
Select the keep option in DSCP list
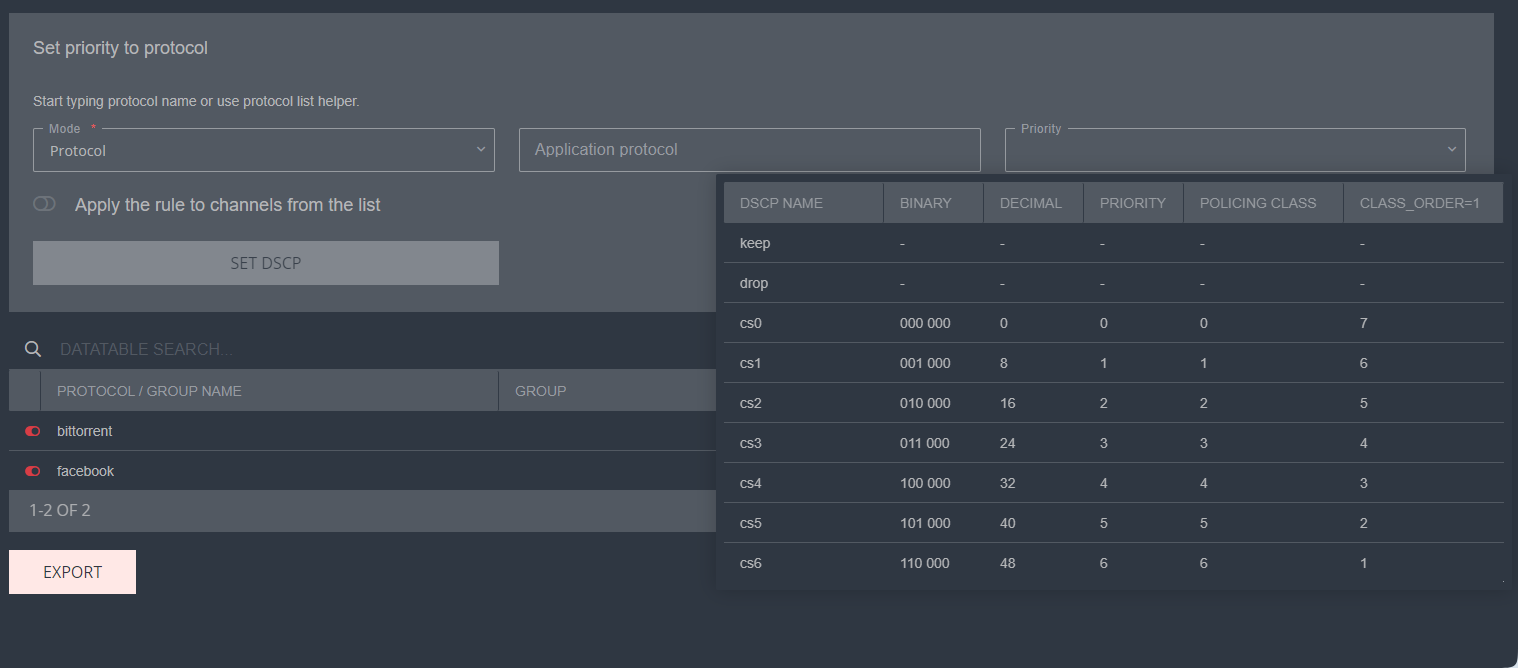click(755, 243)
